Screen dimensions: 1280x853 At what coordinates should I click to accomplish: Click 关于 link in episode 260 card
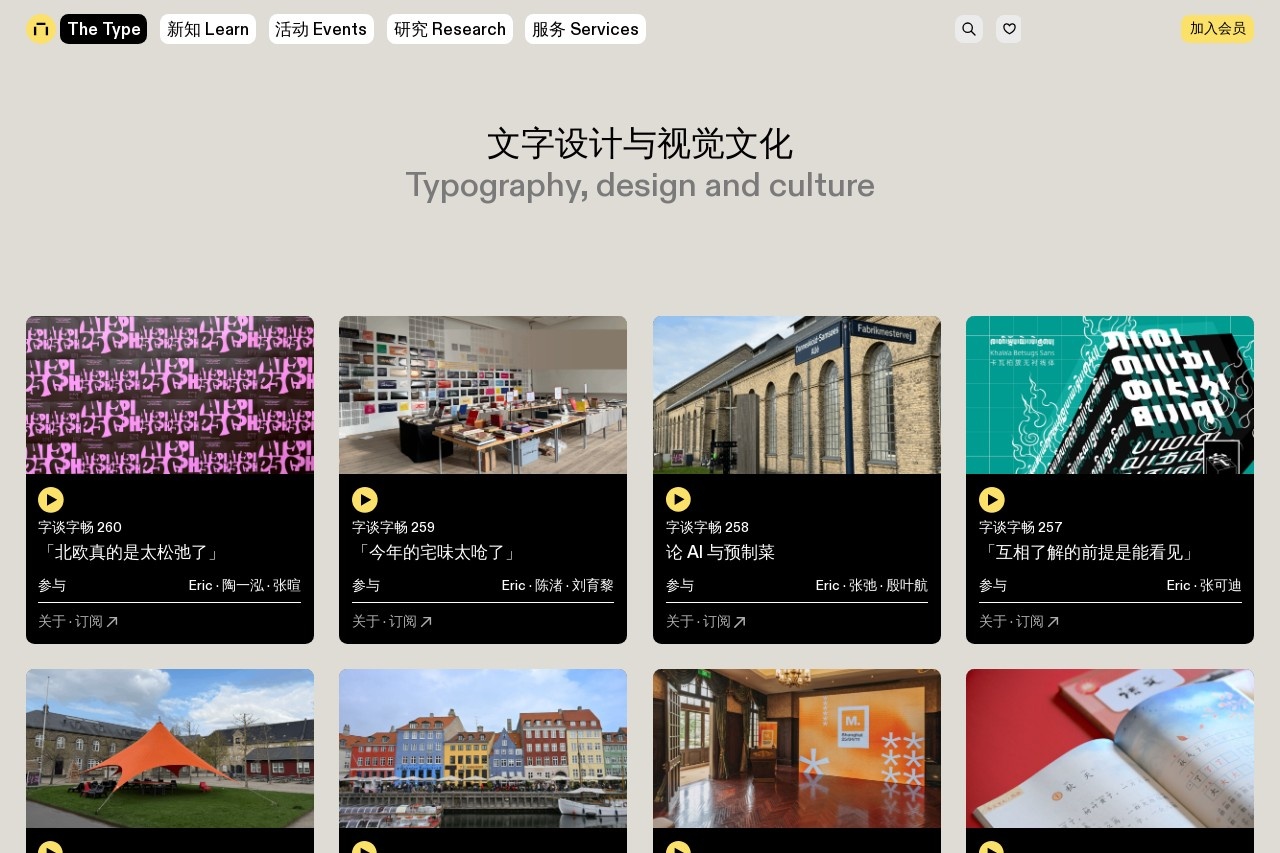52,622
